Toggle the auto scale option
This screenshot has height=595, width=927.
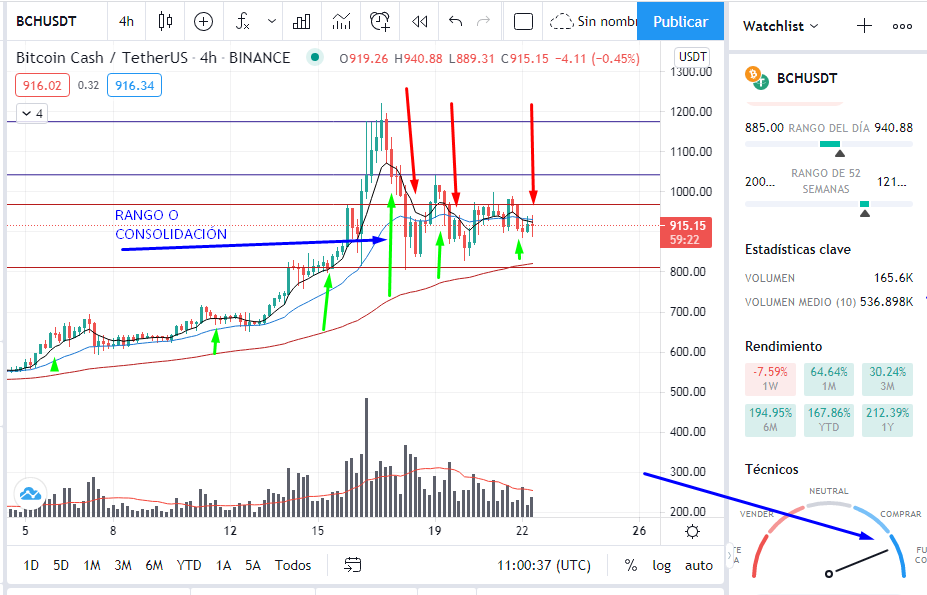click(x=698, y=565)
